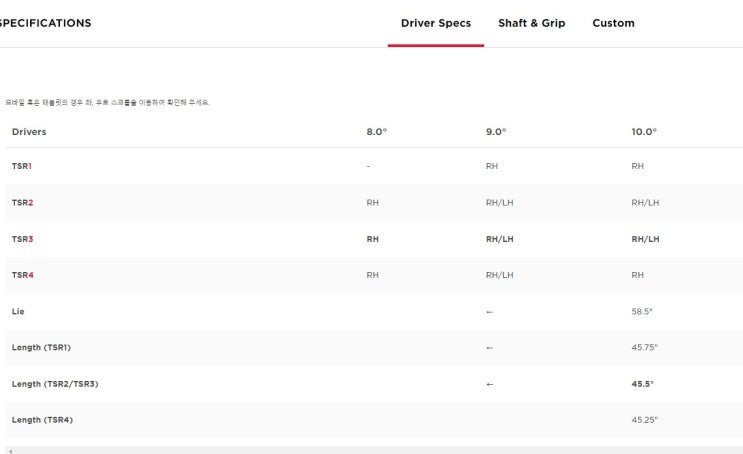Click the left arrow in Length (TSR2/TSR3) row
Image resolution: width=743 pixels, height=454 pixels.
489,384
